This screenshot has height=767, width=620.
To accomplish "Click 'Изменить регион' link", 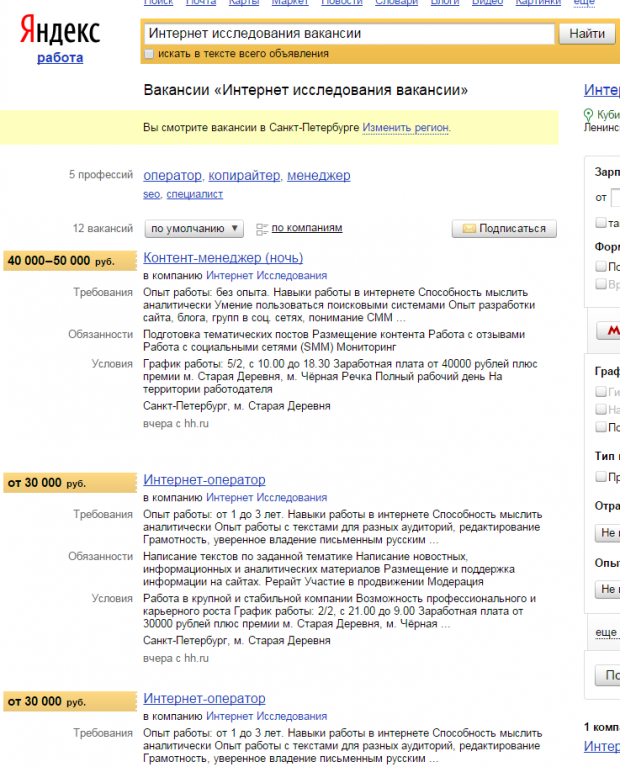I will point(405,128).
